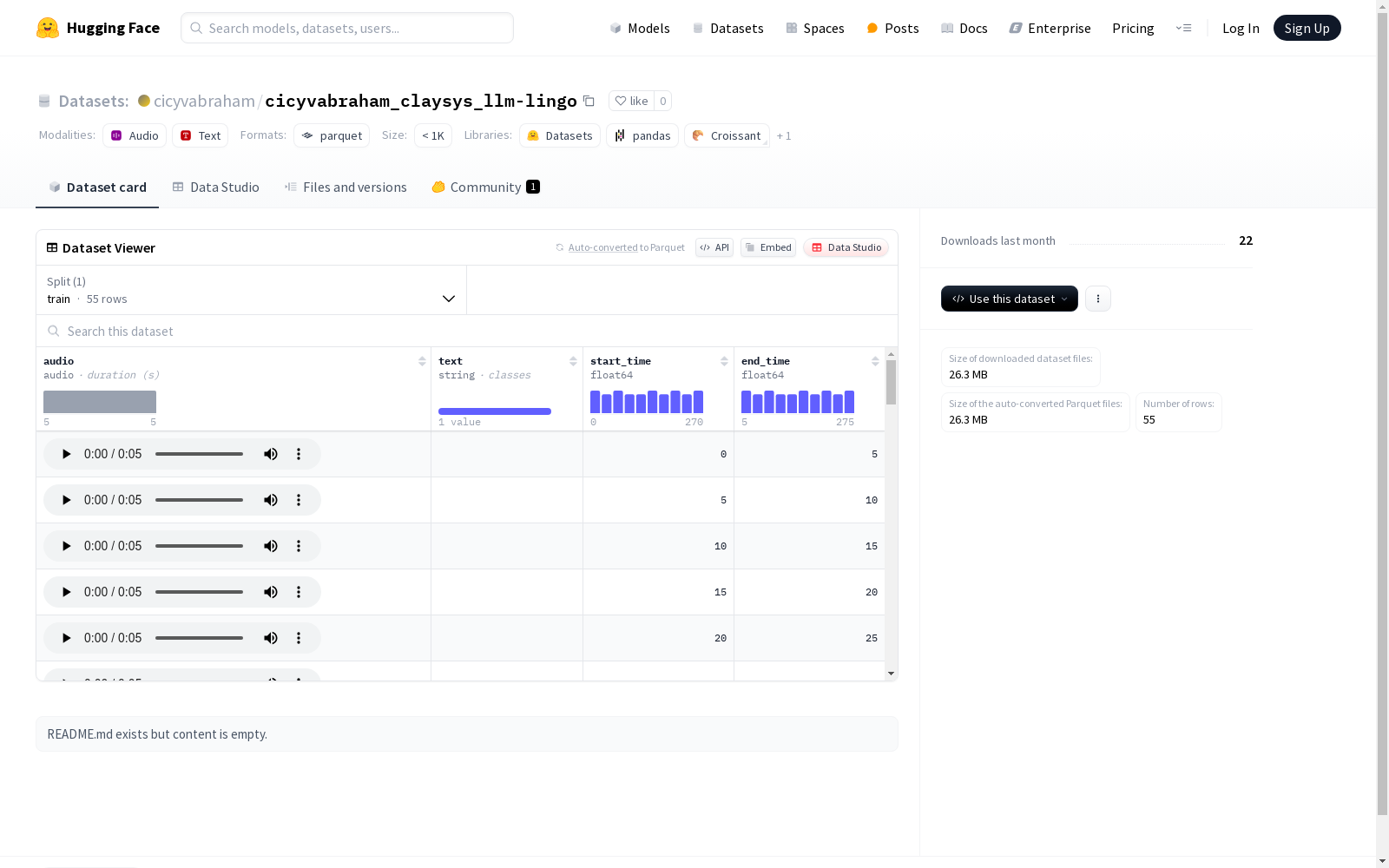
Task: Sort by the audio column
Action: [x=422, y=361]
